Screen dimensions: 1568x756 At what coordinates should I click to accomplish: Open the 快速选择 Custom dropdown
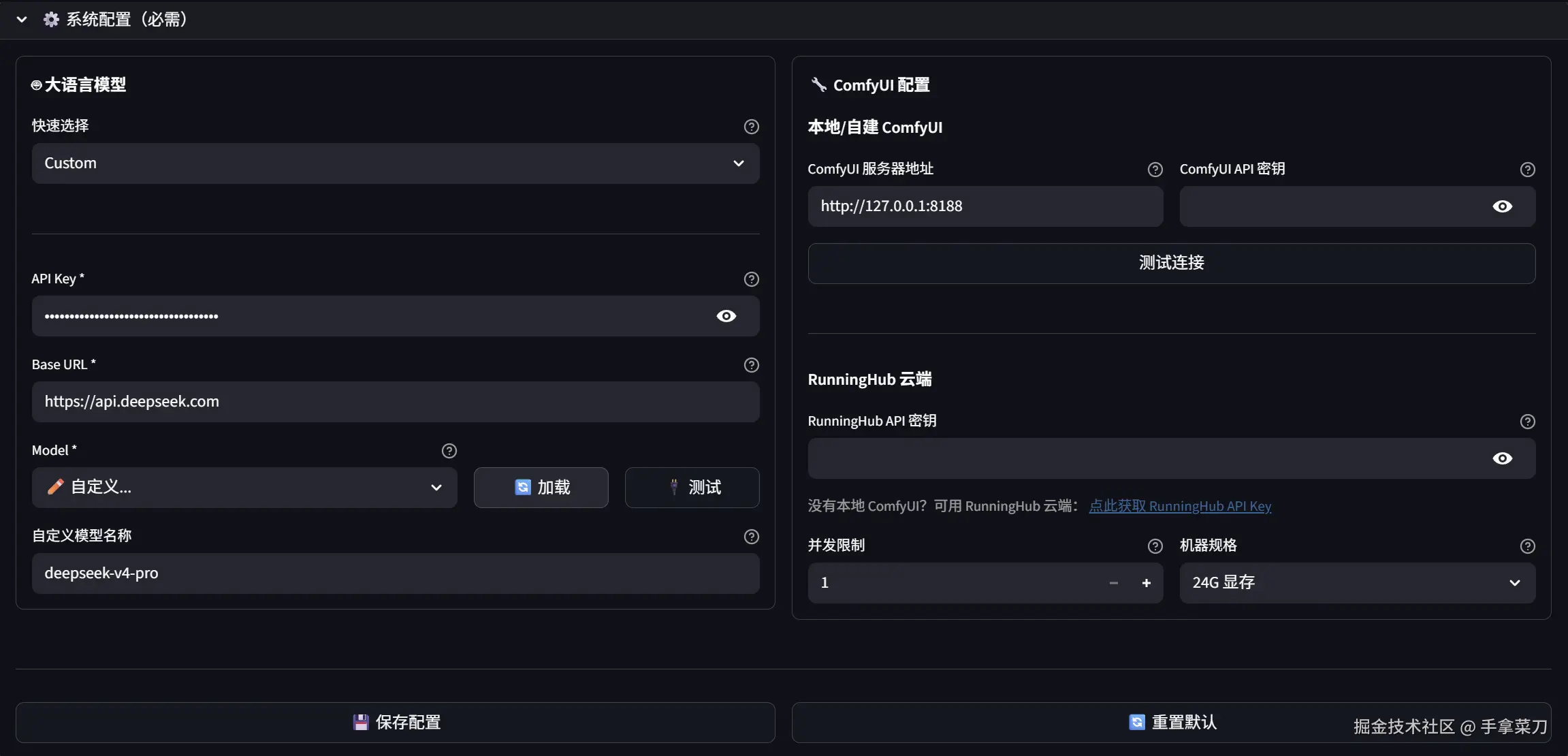(x=396, y=163)
